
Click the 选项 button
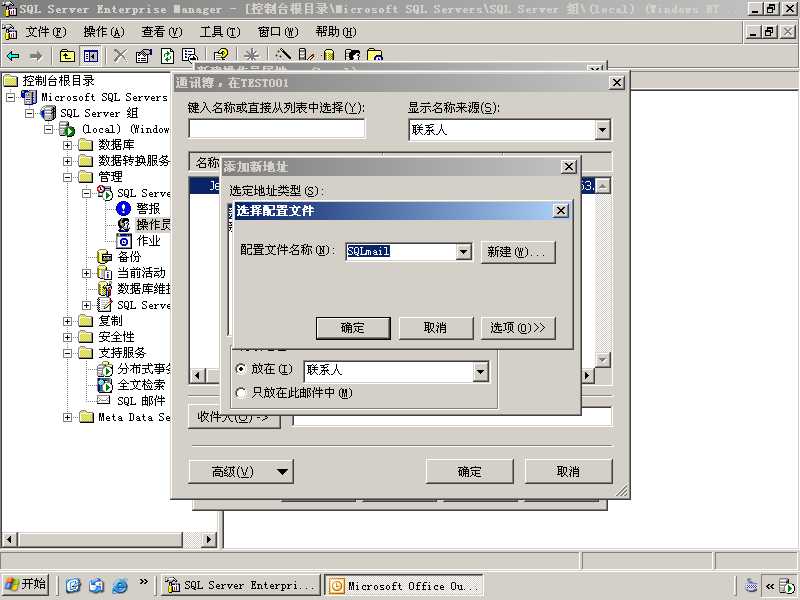(x=518, y=328)
